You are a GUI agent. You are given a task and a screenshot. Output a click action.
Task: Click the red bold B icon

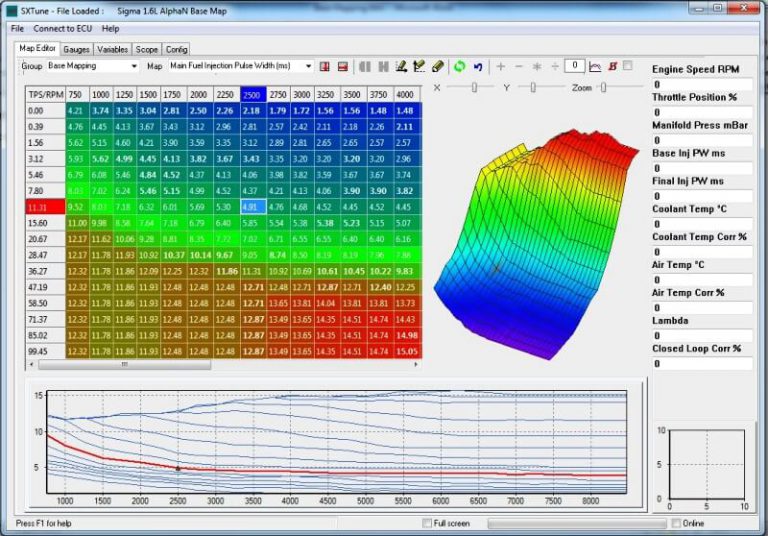point(612,66)
